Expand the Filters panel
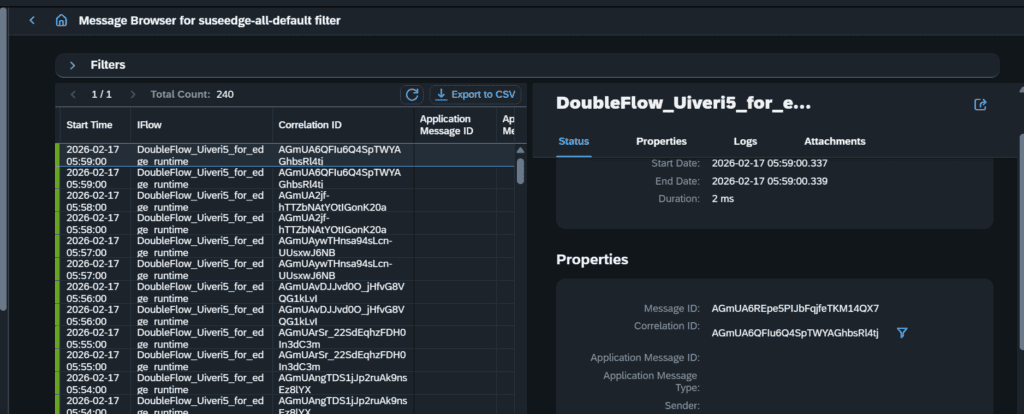 tap(73, 65)
